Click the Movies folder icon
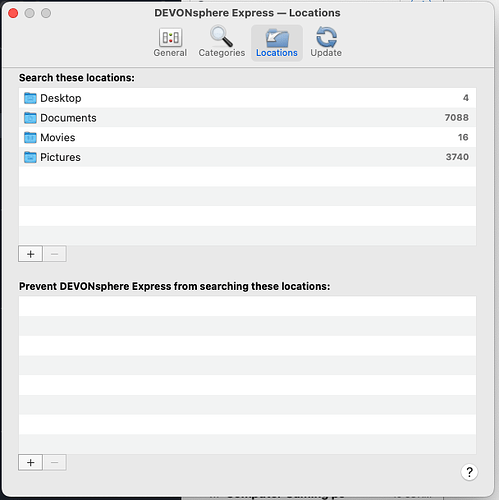 point(30,137)
